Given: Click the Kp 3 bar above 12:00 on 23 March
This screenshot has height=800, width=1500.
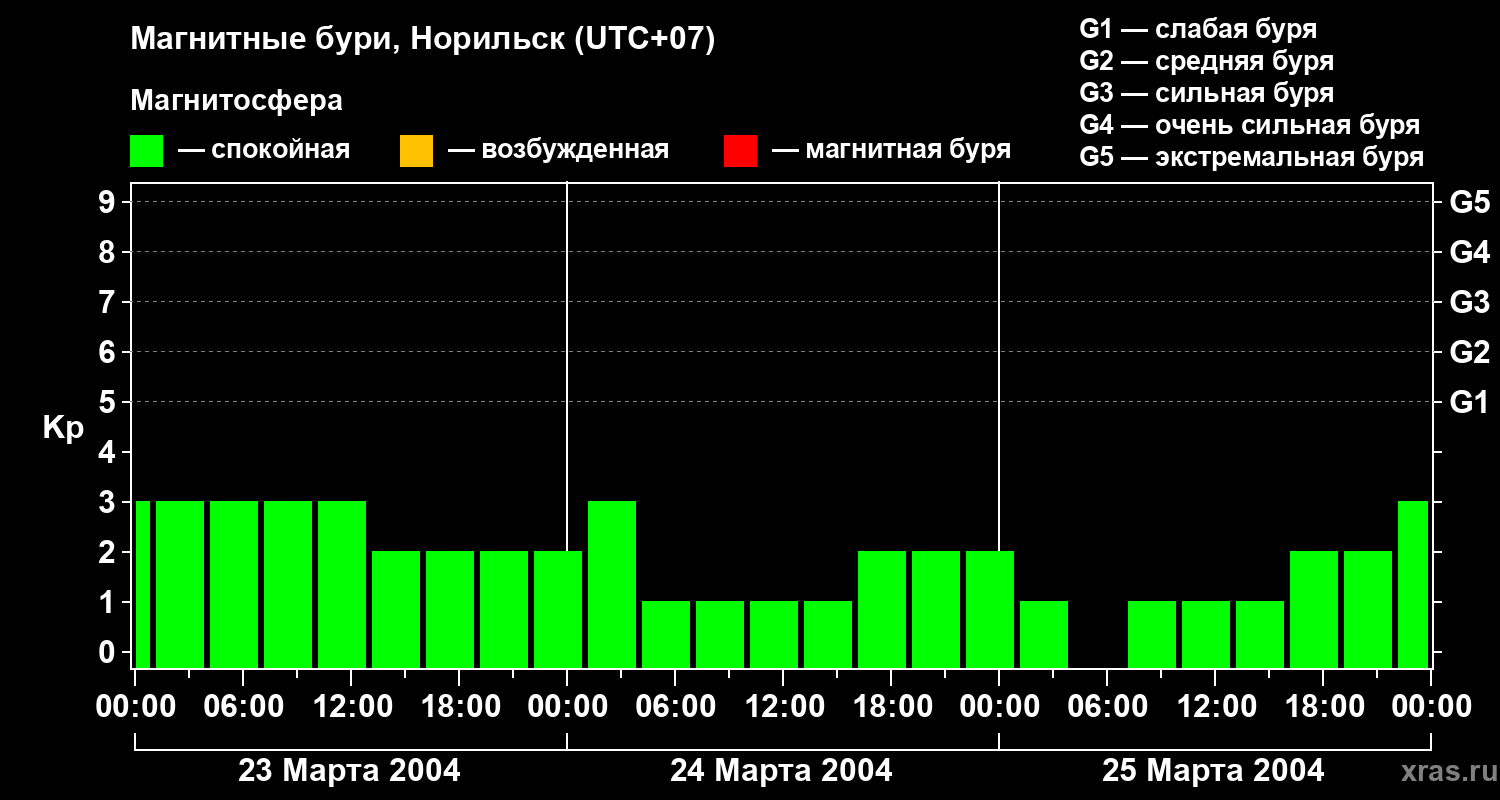Looking at the screenshot, I should pyautogui.click(x=342, y=584).
